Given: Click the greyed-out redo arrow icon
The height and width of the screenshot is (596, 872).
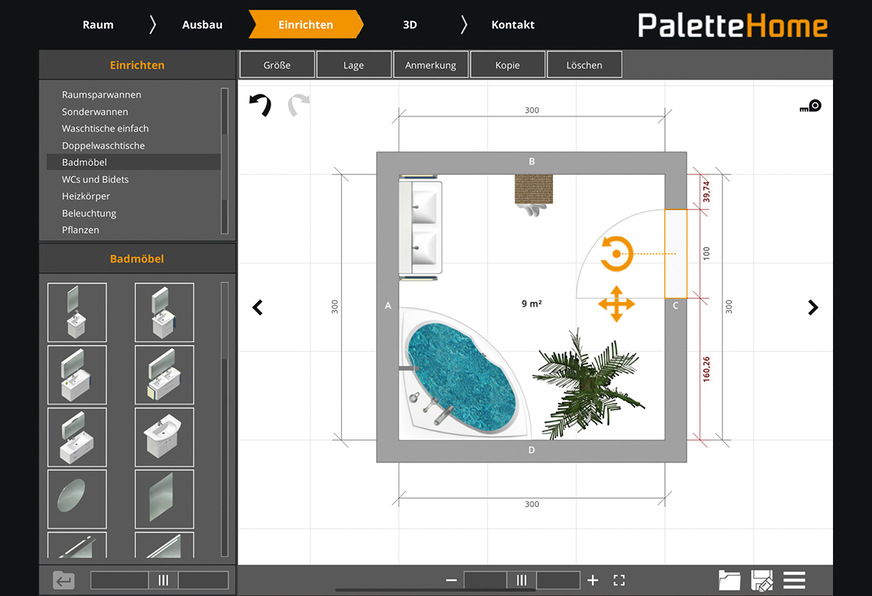Looking at the screenshot, I should point(298,105).
